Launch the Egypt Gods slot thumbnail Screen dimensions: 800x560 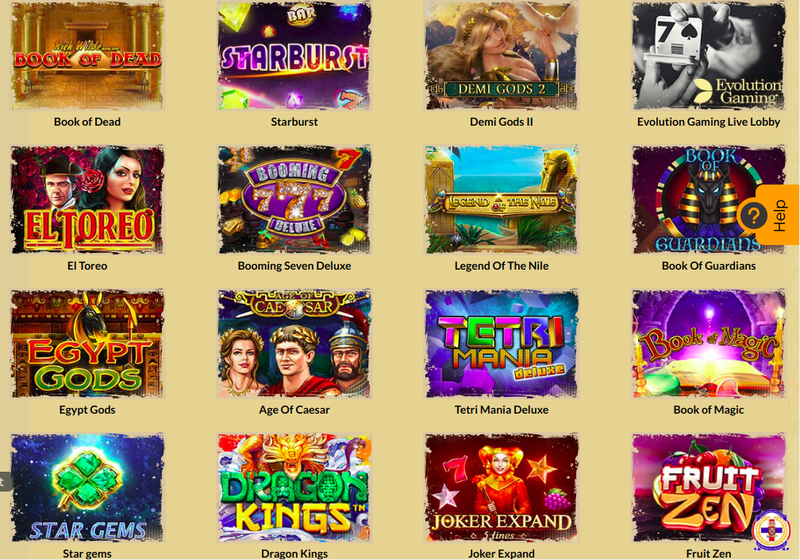(87, 343)
